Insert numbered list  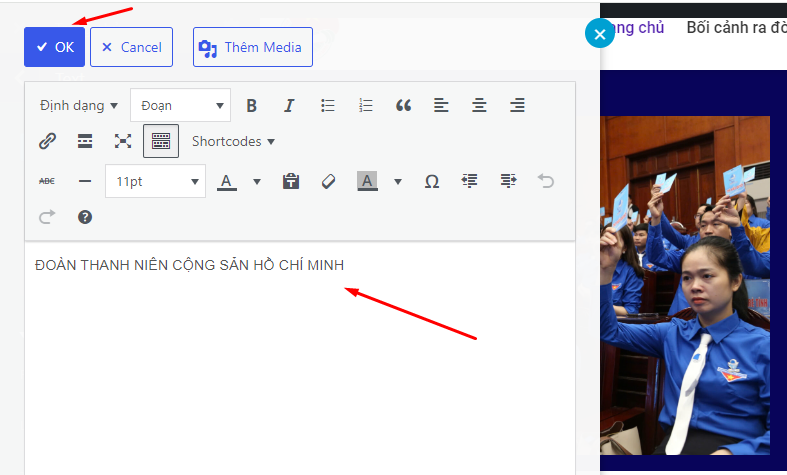click(x=366, y=105)
